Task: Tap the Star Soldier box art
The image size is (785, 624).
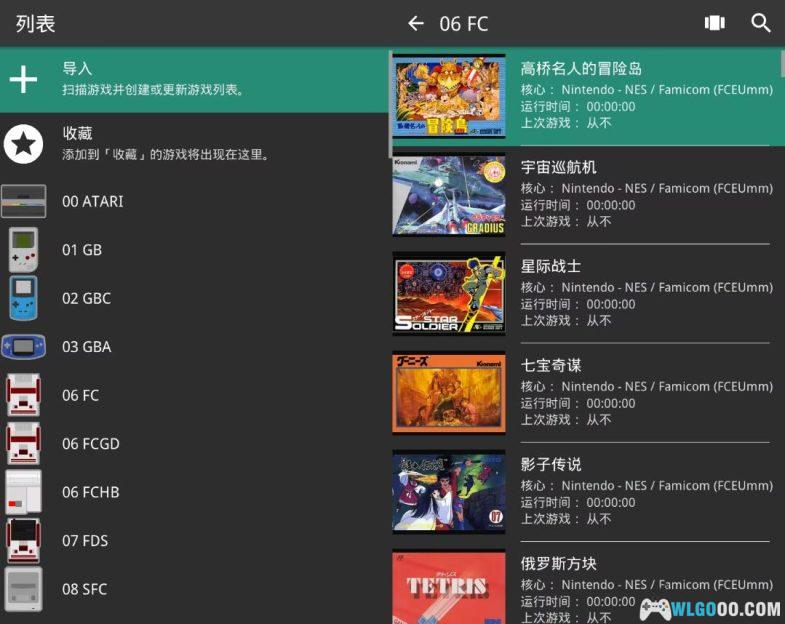Action: 449,294
